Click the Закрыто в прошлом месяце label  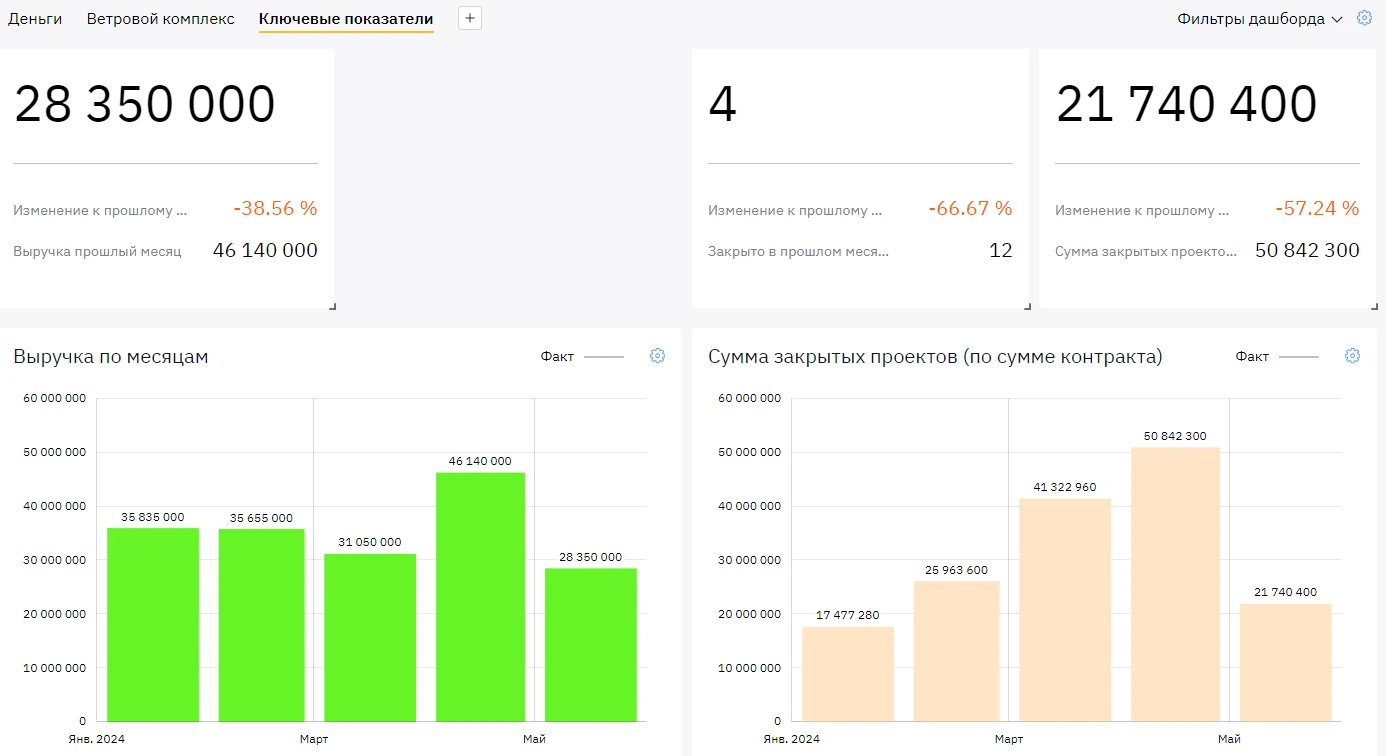pos(798,251)
